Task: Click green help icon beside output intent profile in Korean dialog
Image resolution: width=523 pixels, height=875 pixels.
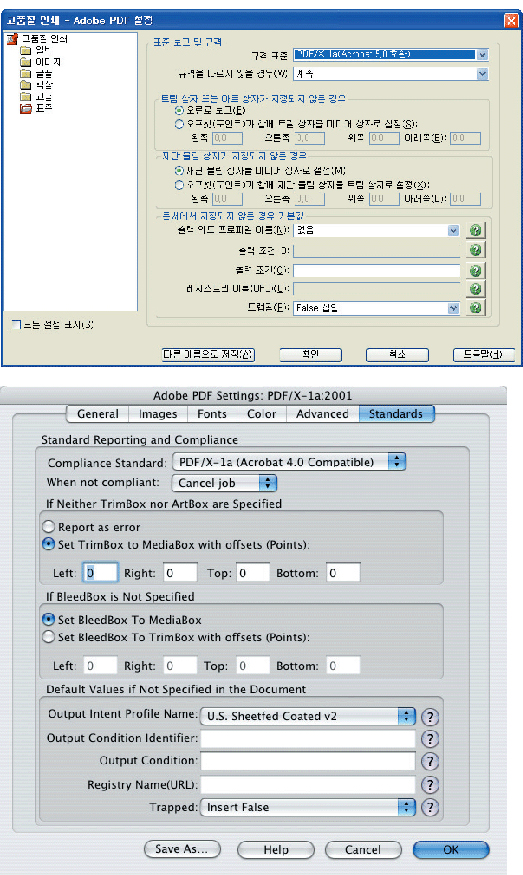Action: pyautogui.click(x=476, y=230)
